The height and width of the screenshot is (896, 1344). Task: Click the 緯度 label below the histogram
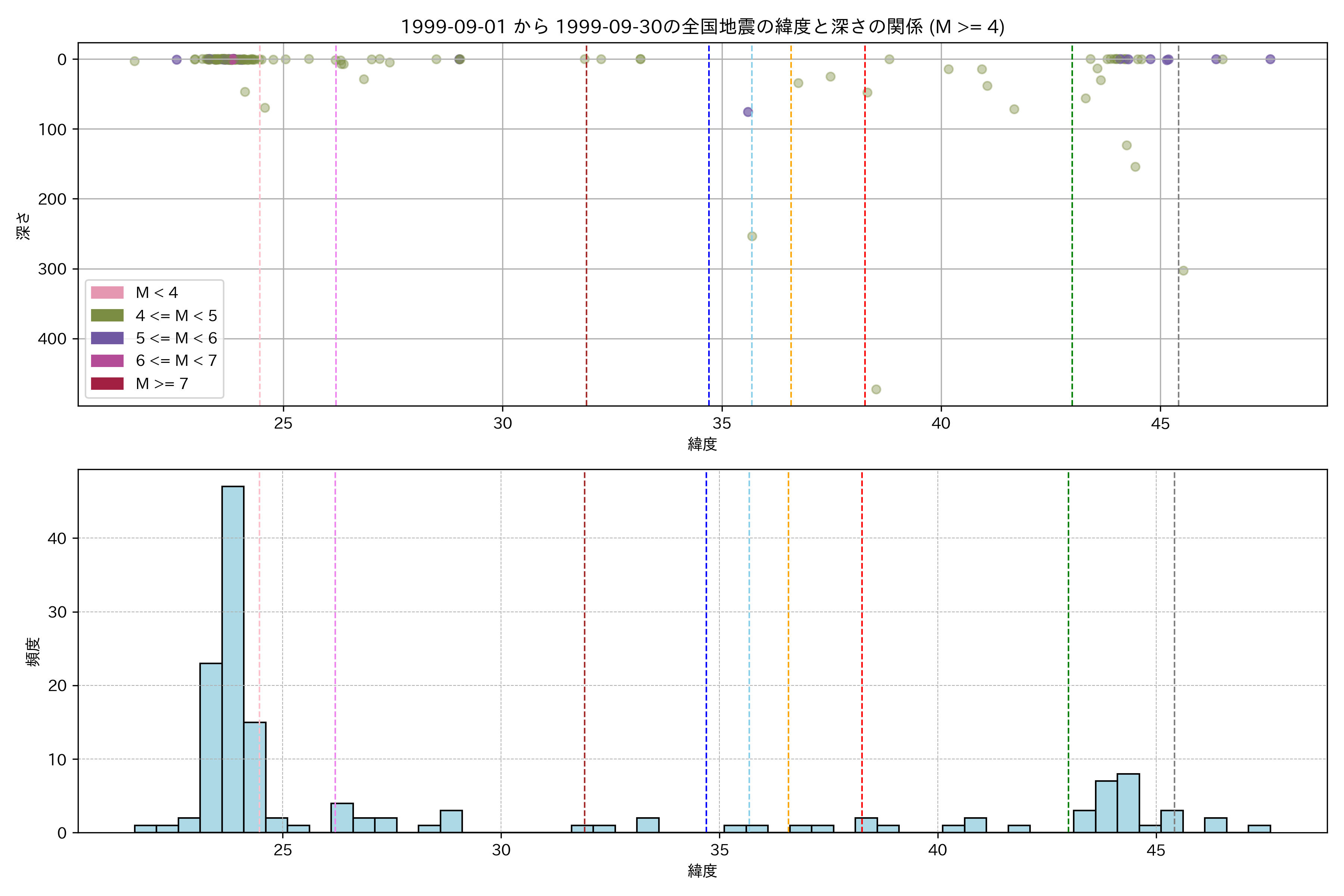coord(702,871)
